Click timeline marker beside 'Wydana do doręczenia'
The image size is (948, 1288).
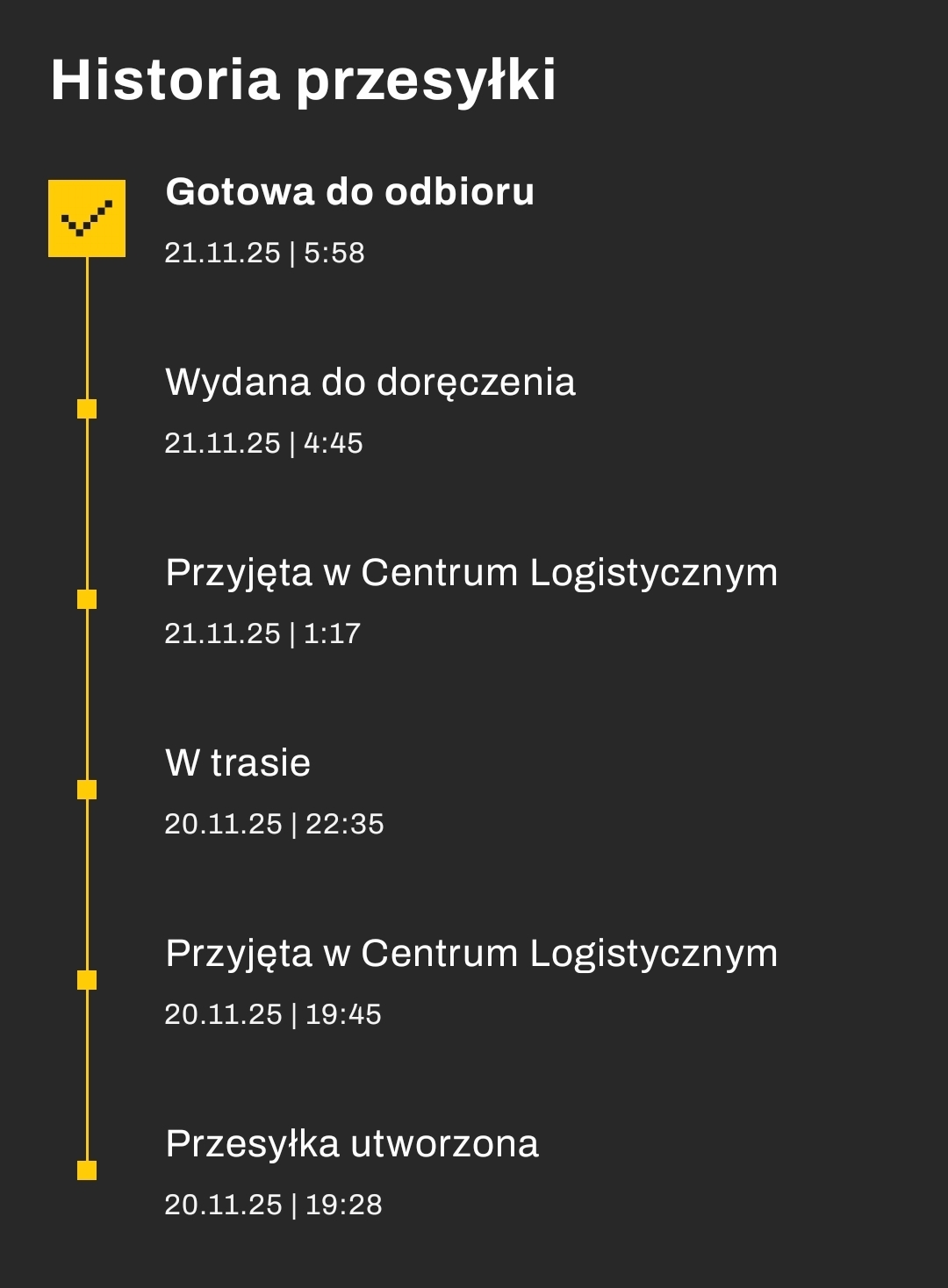tap(87, 409)
